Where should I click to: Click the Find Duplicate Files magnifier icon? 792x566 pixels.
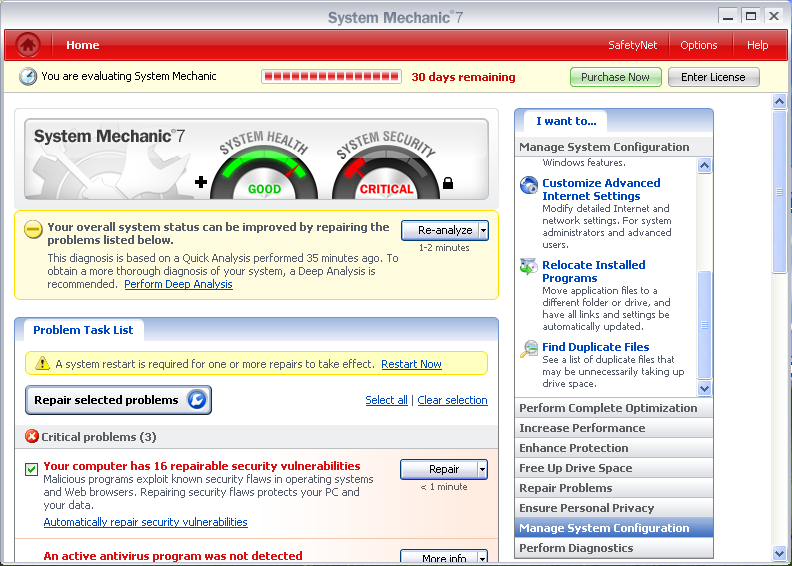pos(529,349)
